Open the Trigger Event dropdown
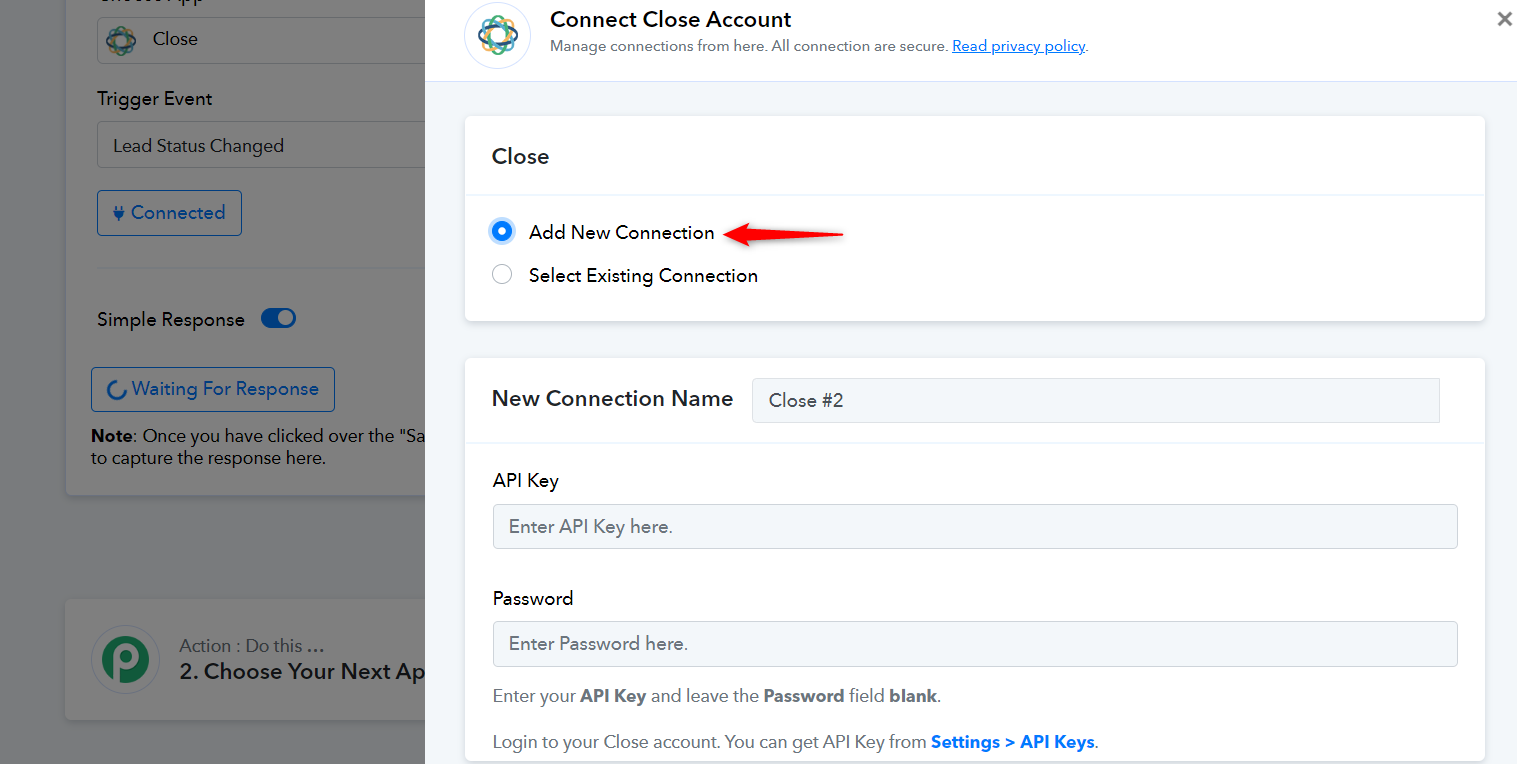The width and height of the screenshot is (1517, 764). pyautogui.click(x=261, y=145)
